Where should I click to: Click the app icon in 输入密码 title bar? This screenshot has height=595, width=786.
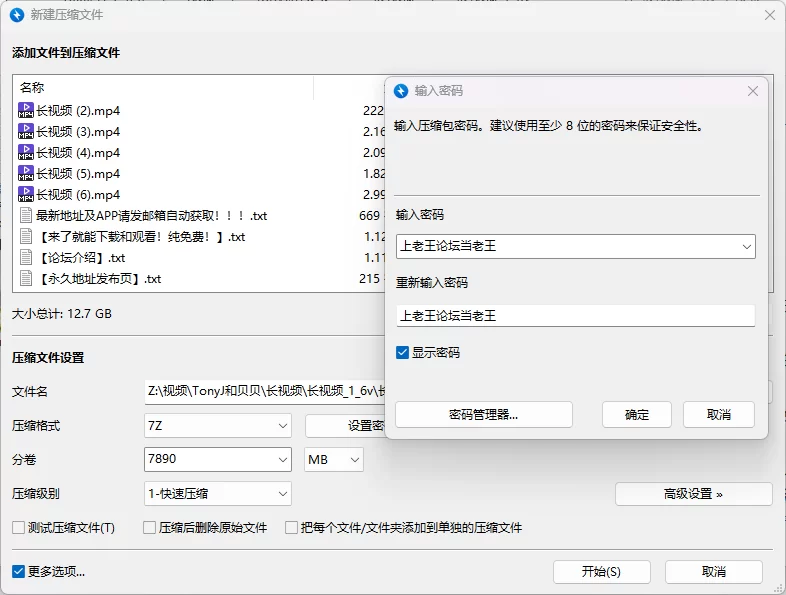click(x=401, y=91)
